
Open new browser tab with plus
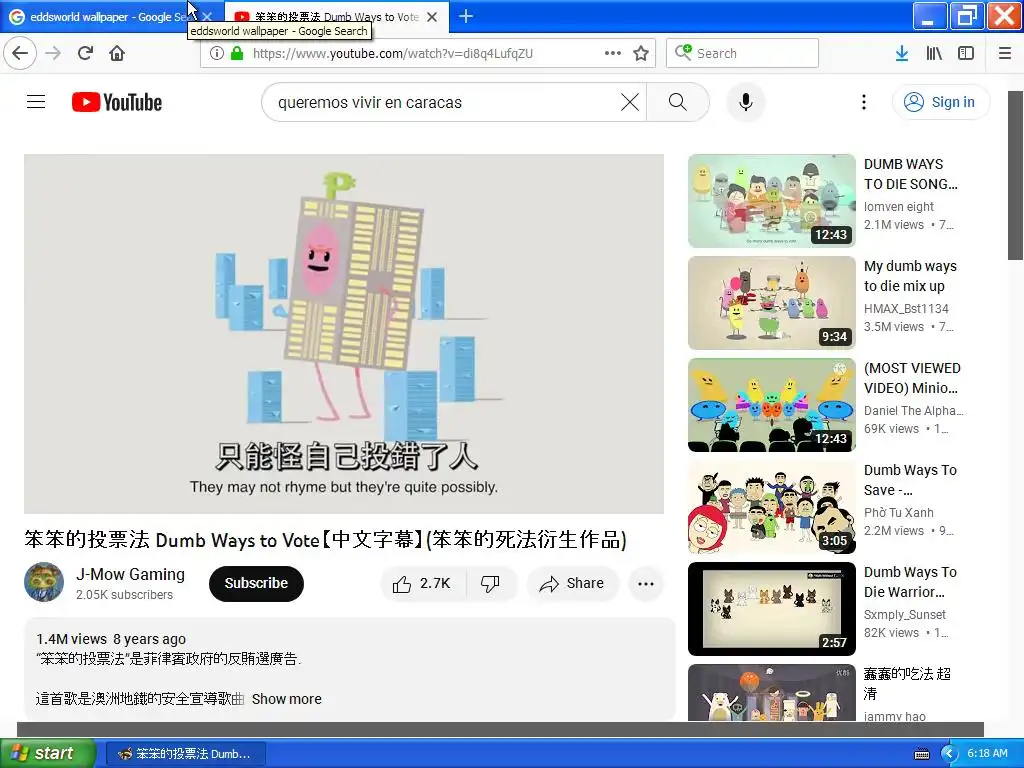click(466, 16)
